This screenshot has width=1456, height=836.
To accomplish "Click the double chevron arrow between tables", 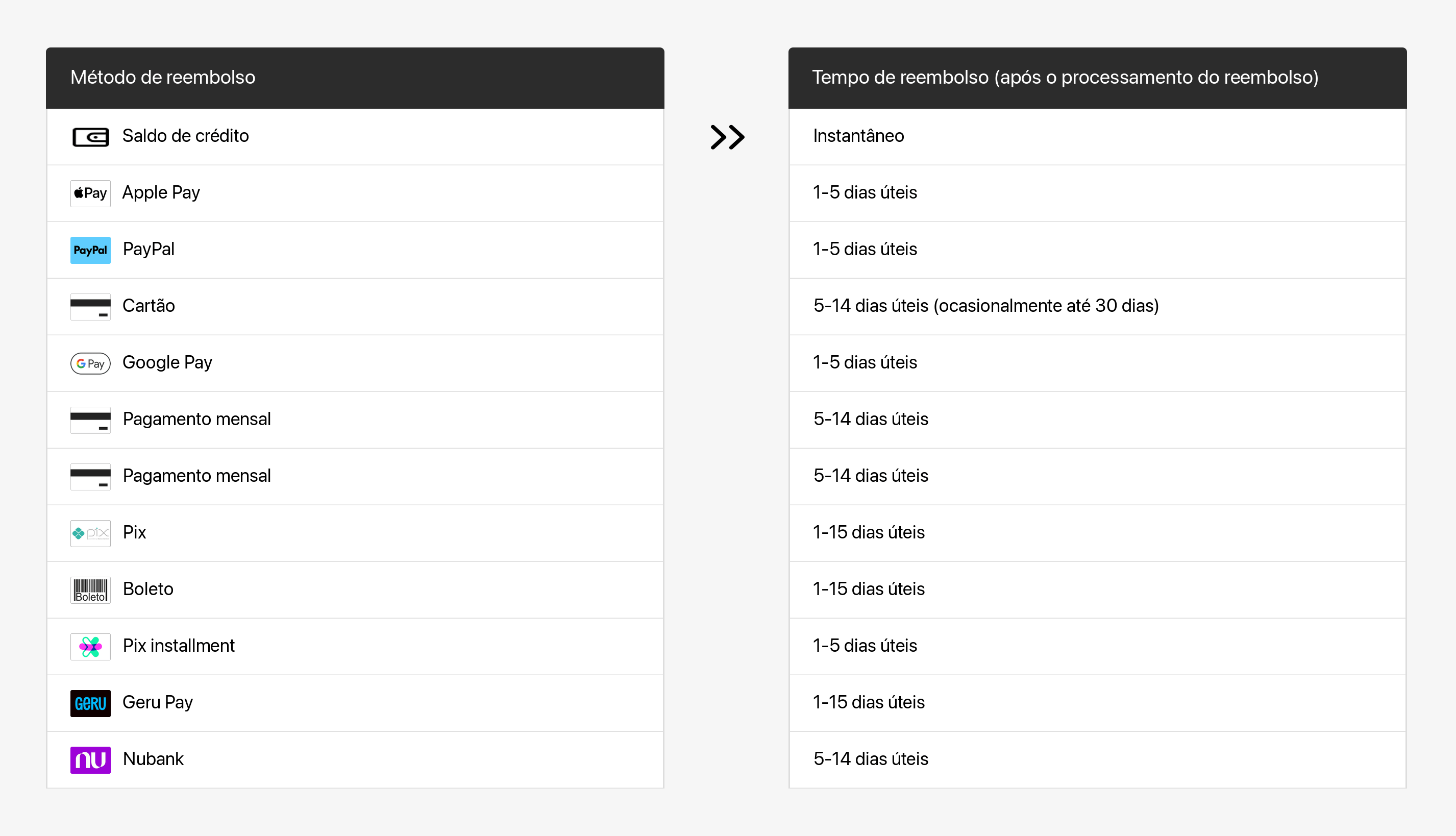I will (727, 137).
